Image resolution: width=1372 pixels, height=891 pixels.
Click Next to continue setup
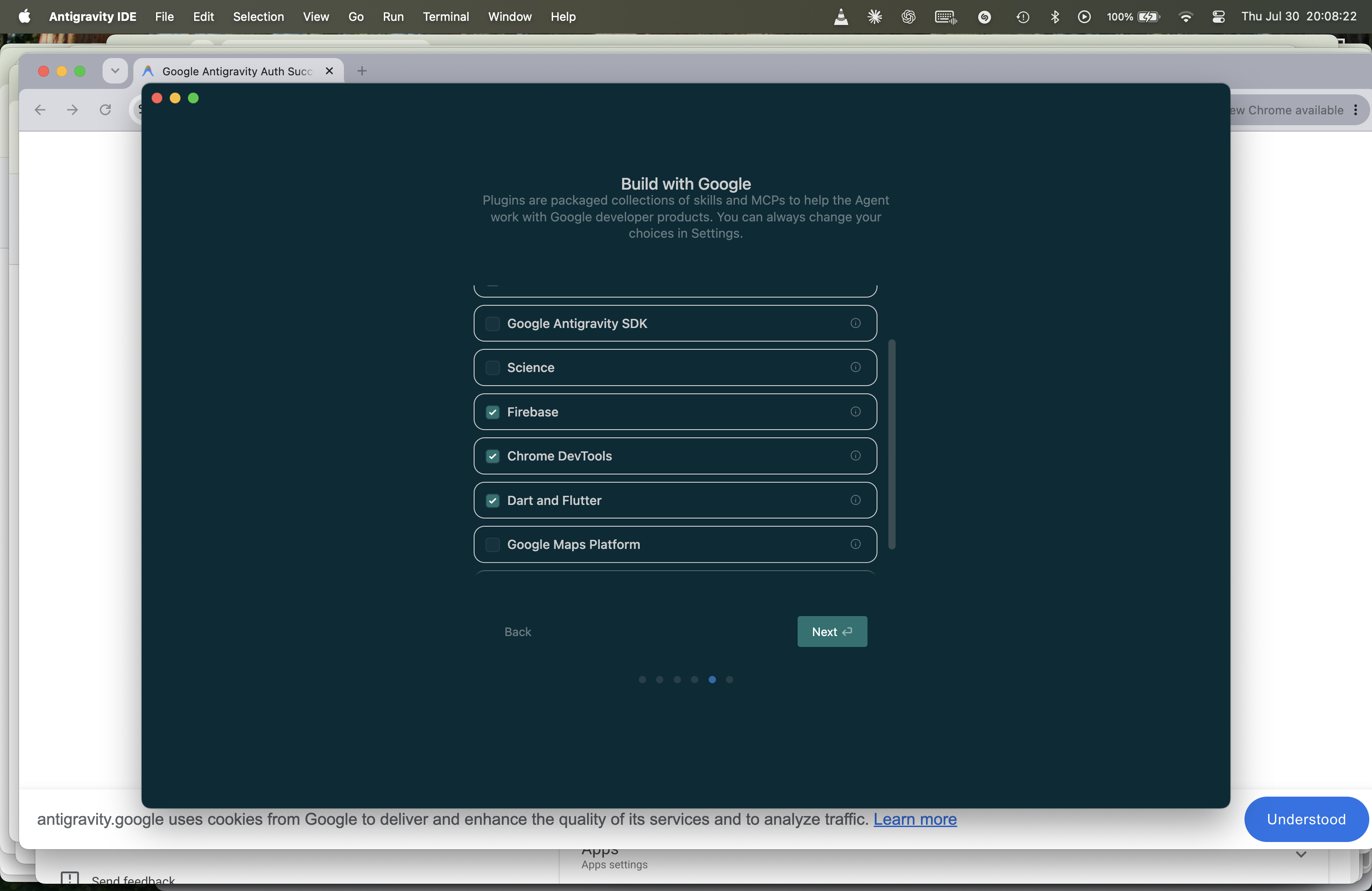tap(832, 632)
